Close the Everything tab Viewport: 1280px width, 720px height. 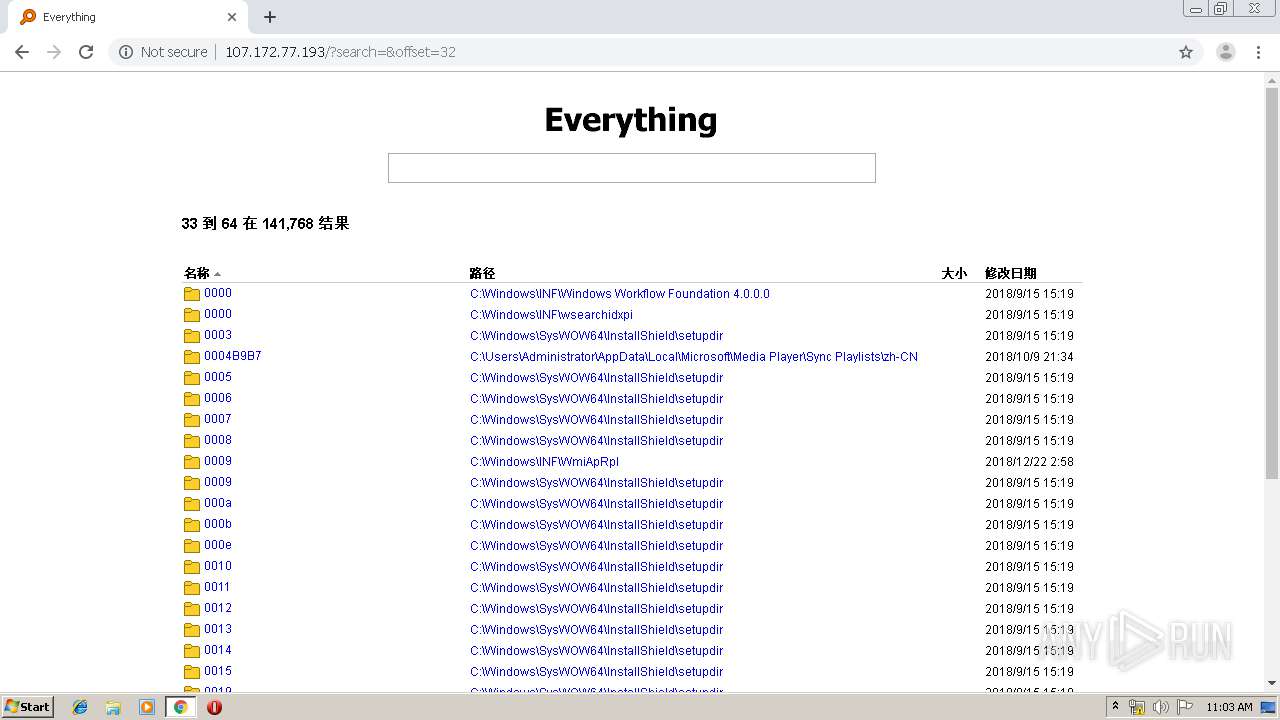[232, 17]
